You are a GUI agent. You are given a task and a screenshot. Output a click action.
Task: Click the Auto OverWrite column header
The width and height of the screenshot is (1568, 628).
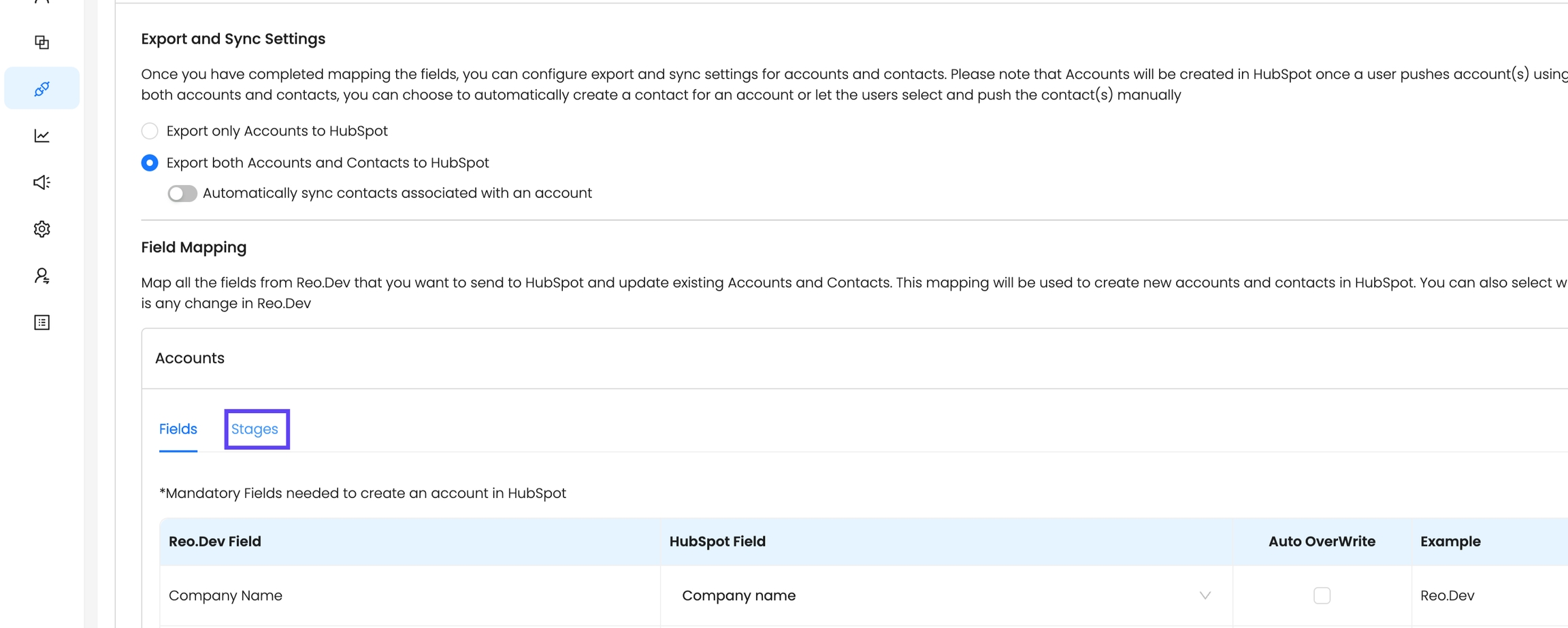coord(1322,542)
